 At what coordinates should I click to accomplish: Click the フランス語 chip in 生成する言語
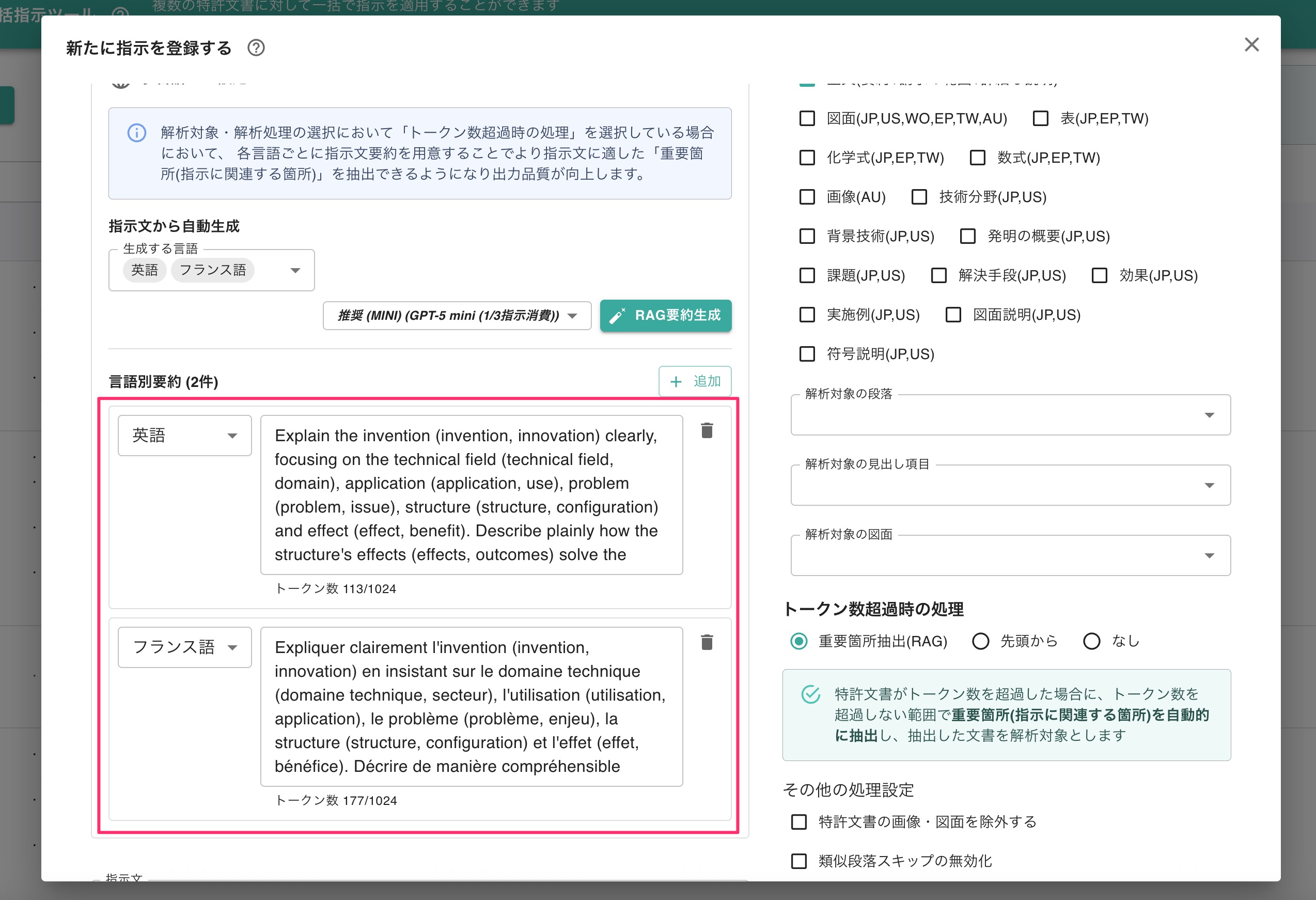pyautogui.click(x=213, y=270)
